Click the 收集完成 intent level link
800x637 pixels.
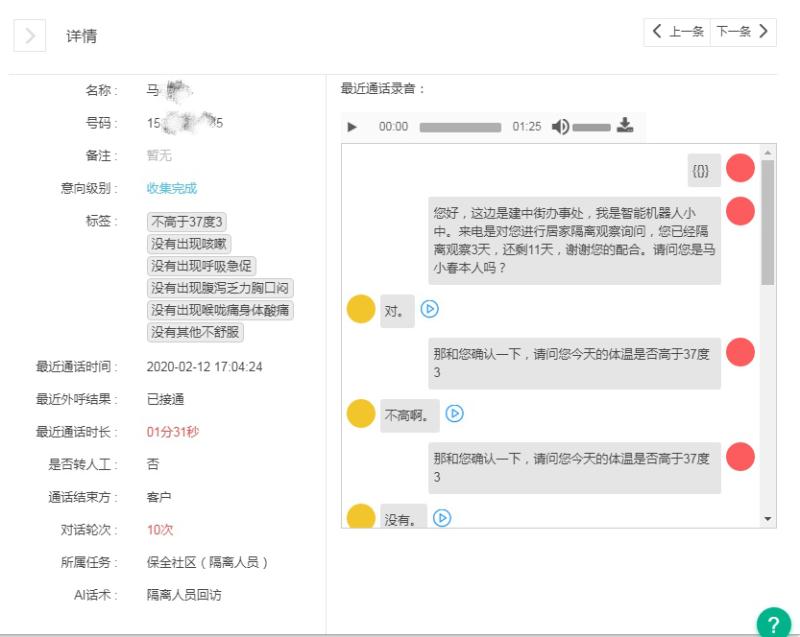172,188
